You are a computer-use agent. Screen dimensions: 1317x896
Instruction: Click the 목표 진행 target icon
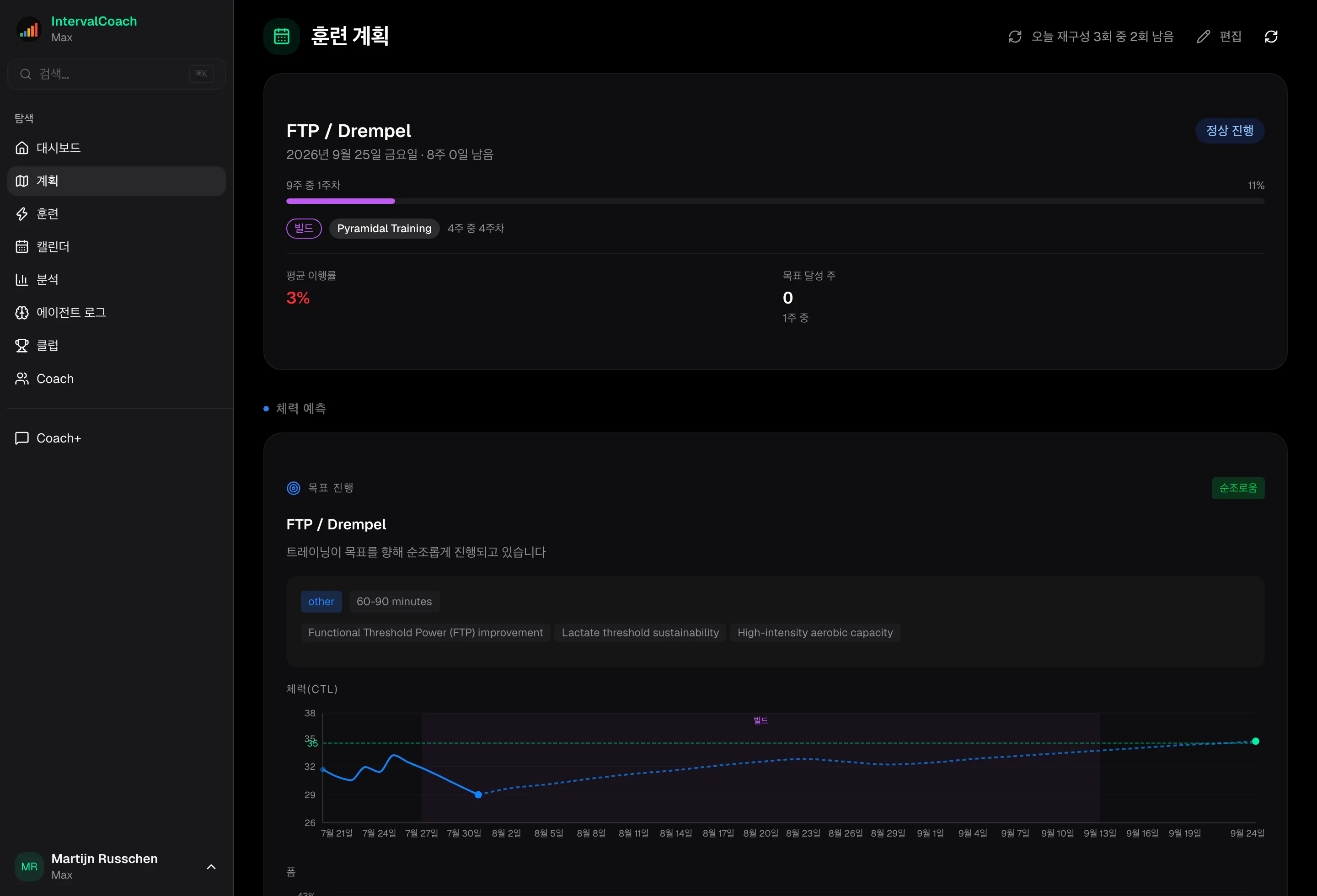tap(294, 488)
